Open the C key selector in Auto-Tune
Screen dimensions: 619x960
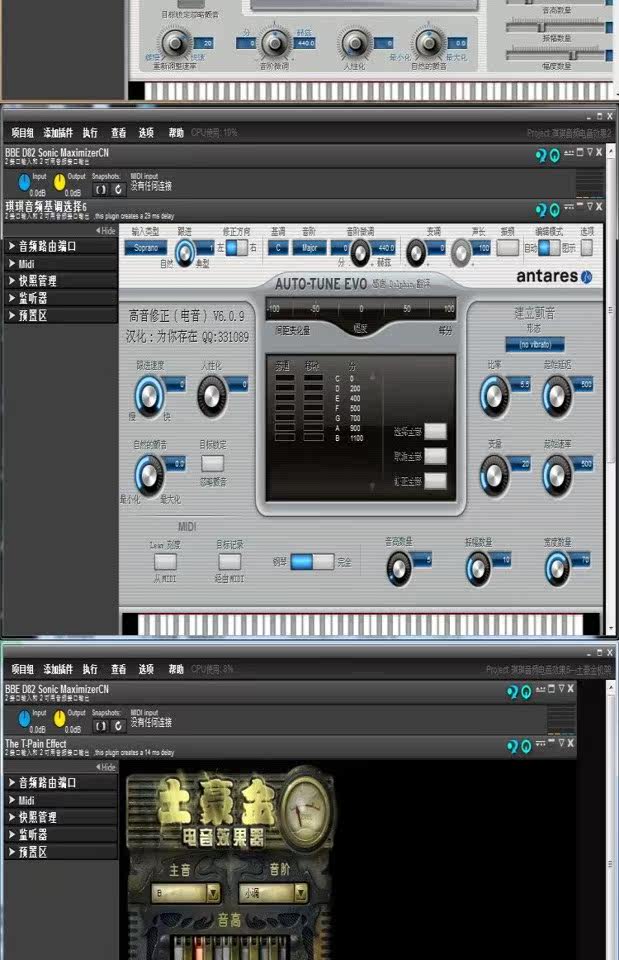[x=278, y=248]
